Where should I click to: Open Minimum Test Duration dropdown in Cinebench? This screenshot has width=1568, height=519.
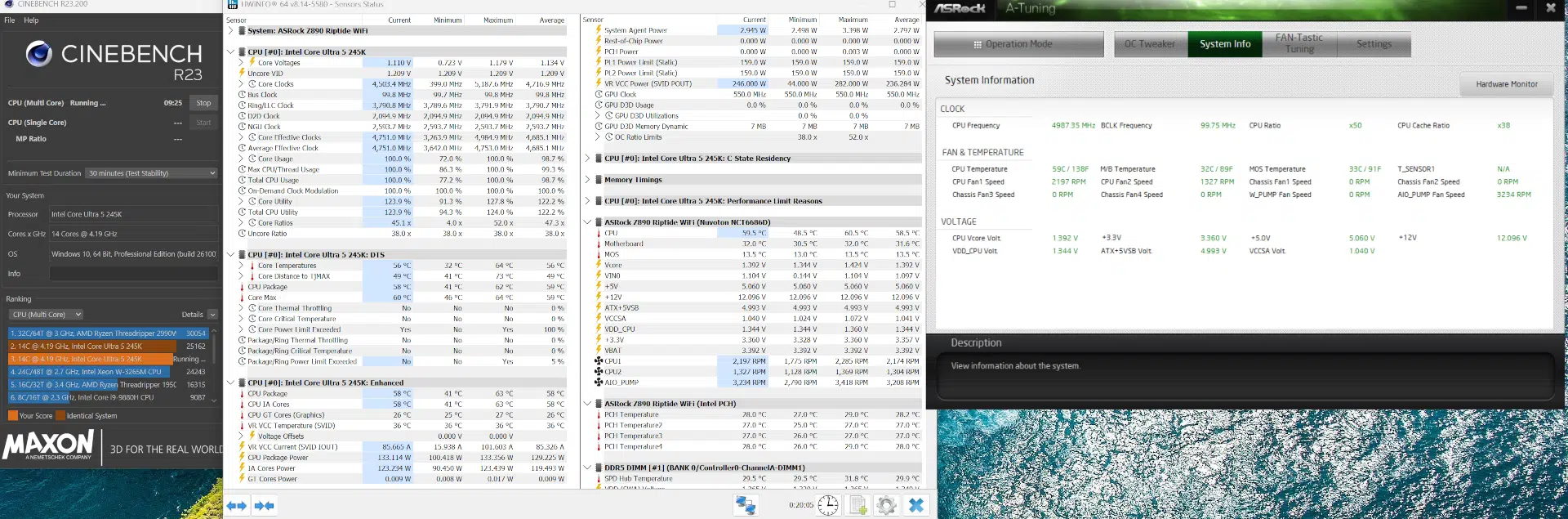(152, 173)
